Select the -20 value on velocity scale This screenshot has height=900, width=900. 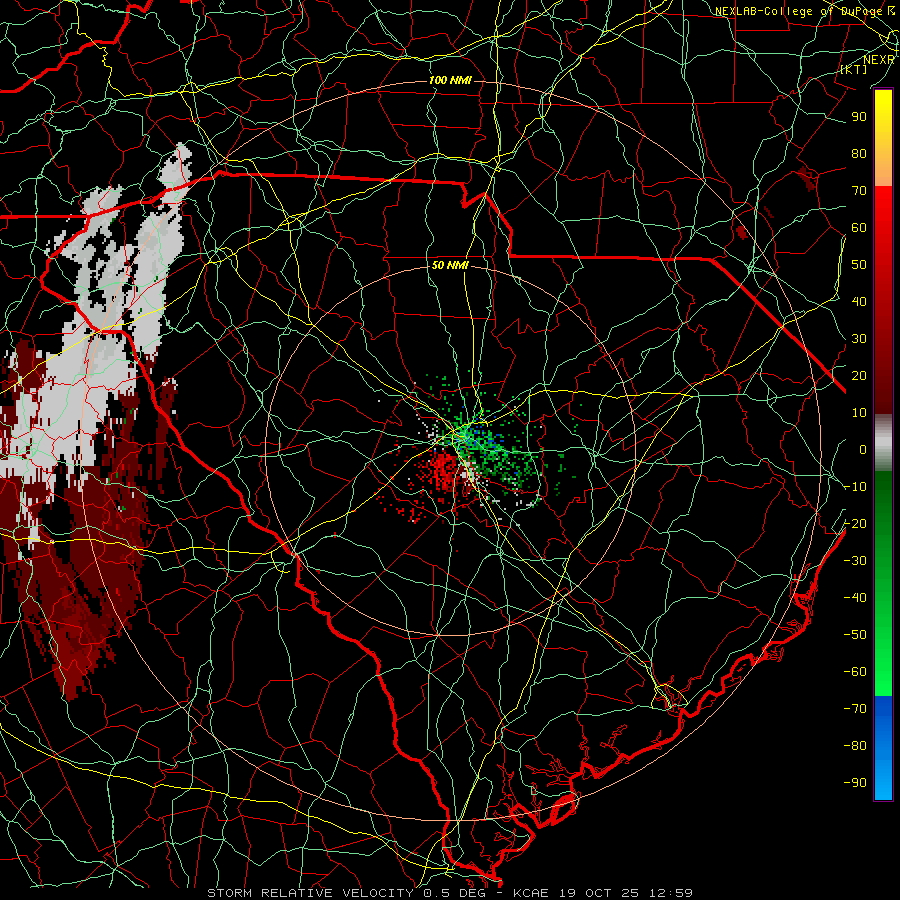pyautogui.click(x=855, y=523)
